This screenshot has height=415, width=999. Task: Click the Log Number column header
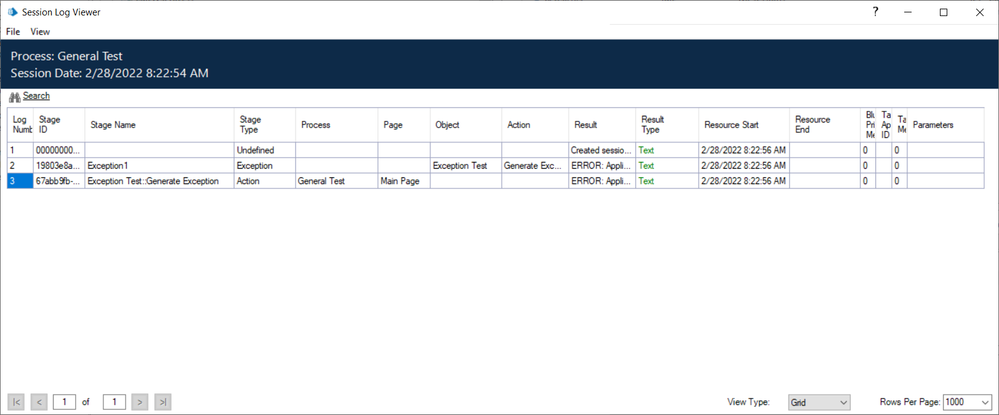pyautogui.click(x=20, y=125)
